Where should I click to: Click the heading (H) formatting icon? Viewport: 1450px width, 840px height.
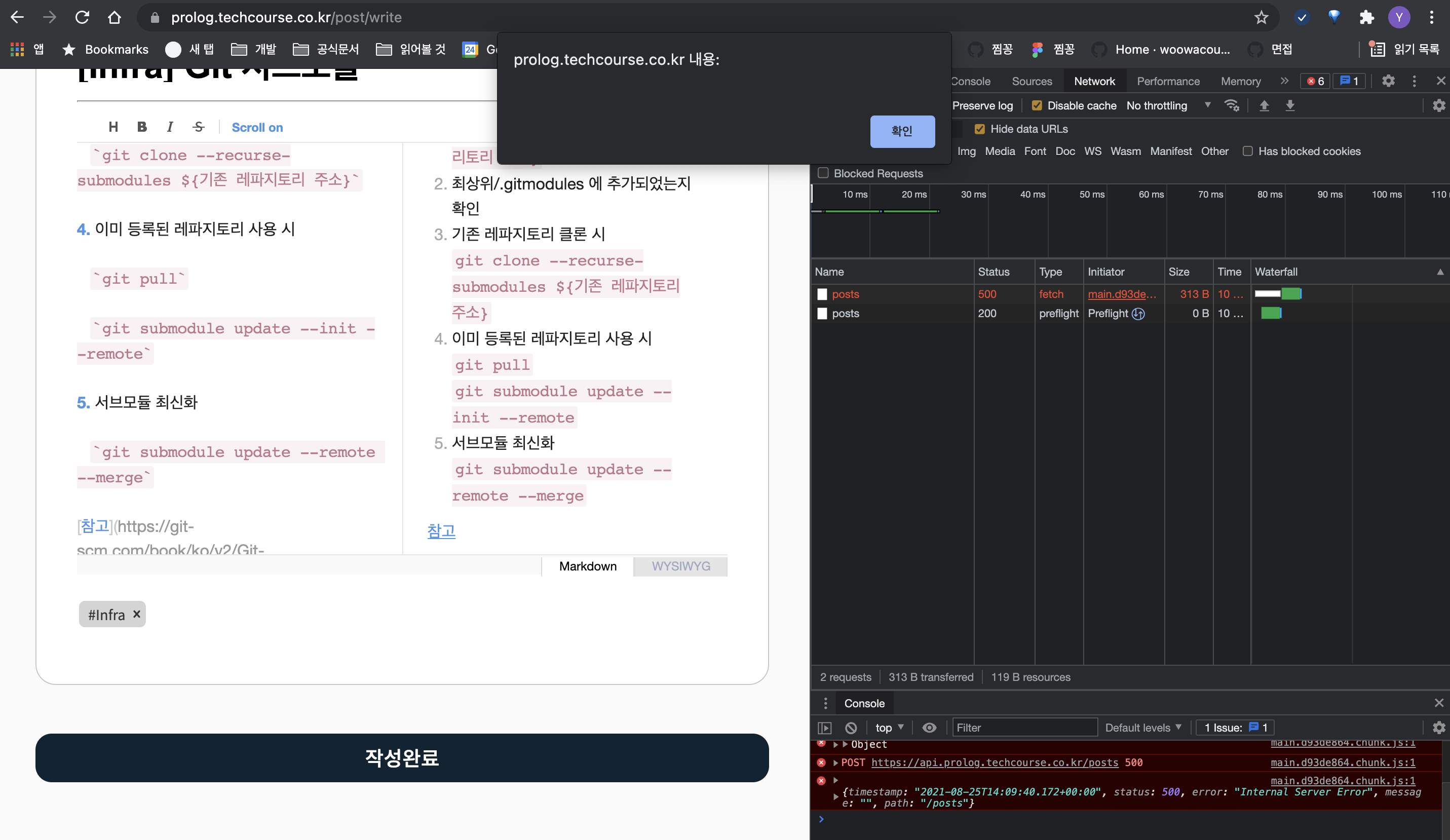113,127
